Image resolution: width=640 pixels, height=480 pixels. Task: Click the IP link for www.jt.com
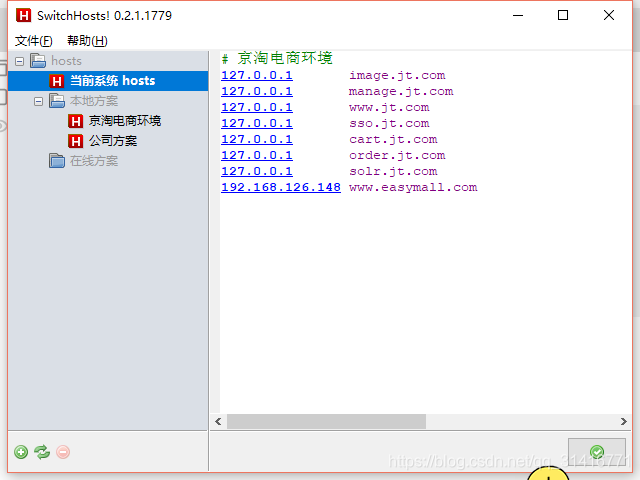click(257, 107)
